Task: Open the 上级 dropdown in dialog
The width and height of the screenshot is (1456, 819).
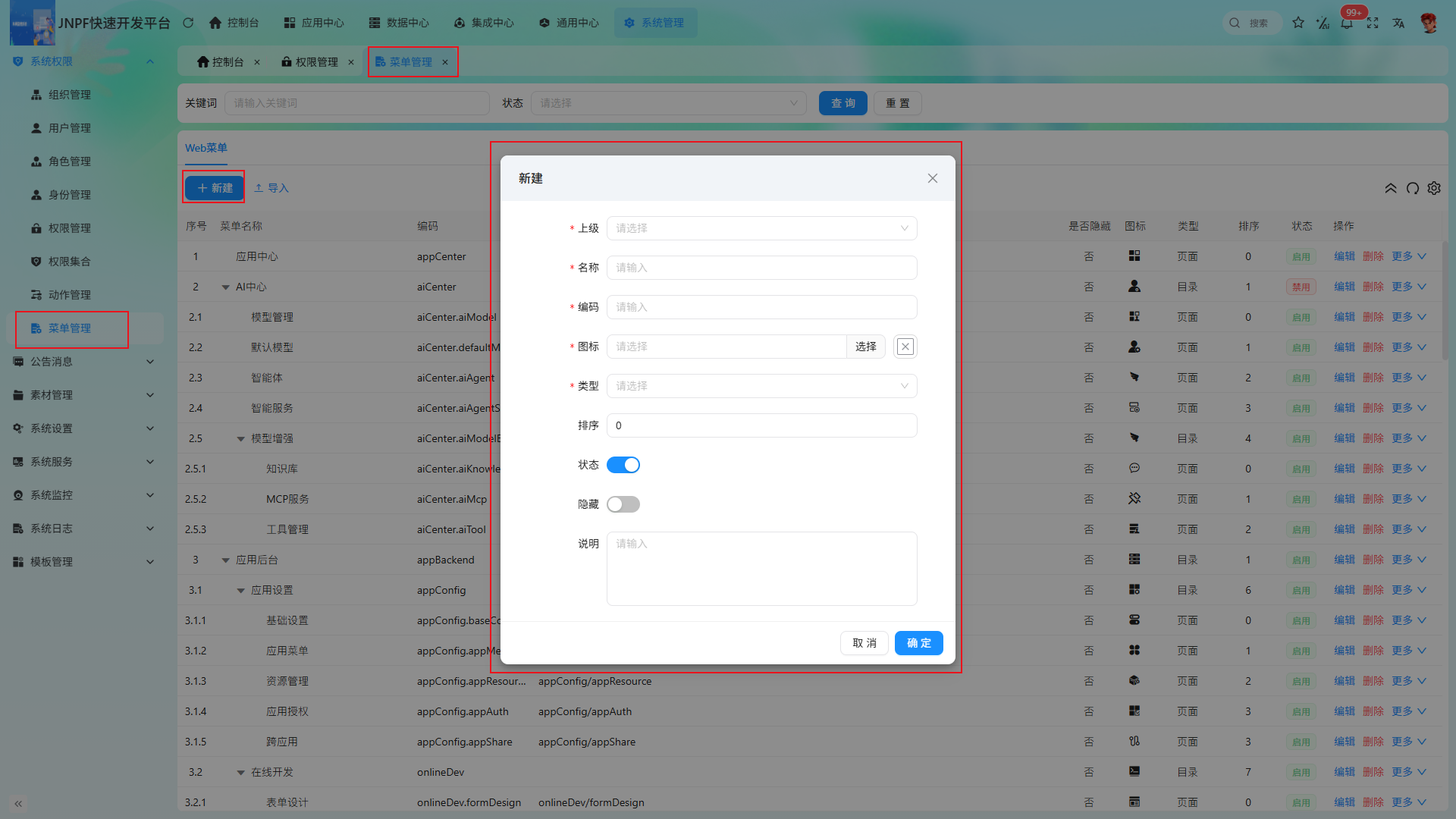Action: point(762,228)
